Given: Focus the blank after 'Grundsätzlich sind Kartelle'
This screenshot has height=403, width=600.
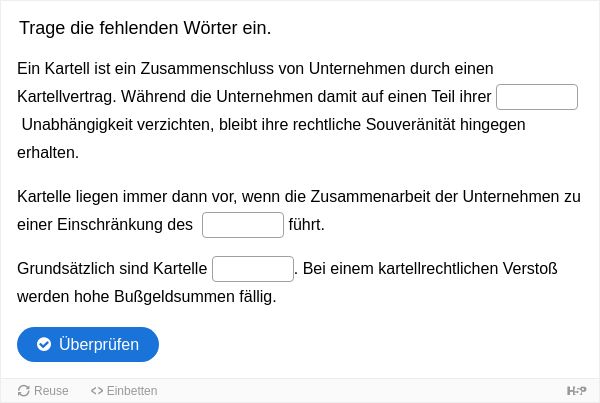Looking at the screenshot, I should click(253, 269).
